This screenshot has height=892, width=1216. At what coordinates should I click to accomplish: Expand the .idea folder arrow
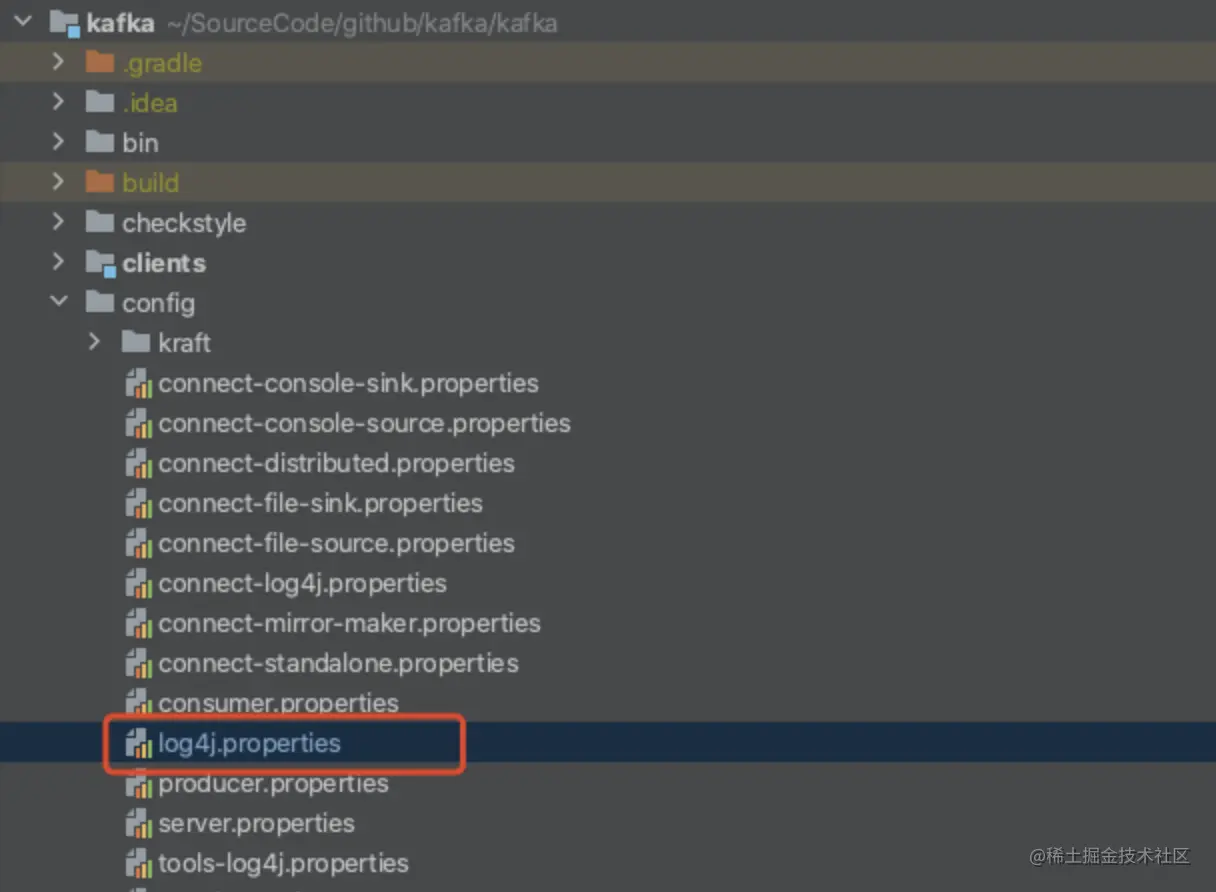coord(59,102)
